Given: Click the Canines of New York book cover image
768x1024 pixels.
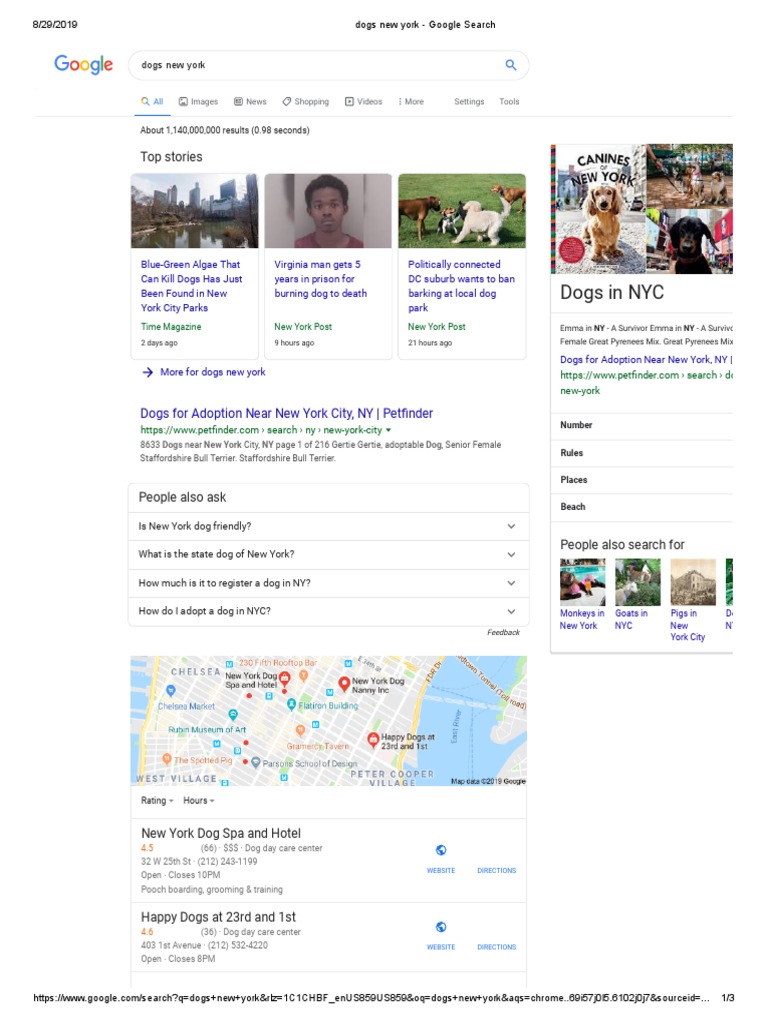Looking at the screenshot, I should tap(598, 209).
